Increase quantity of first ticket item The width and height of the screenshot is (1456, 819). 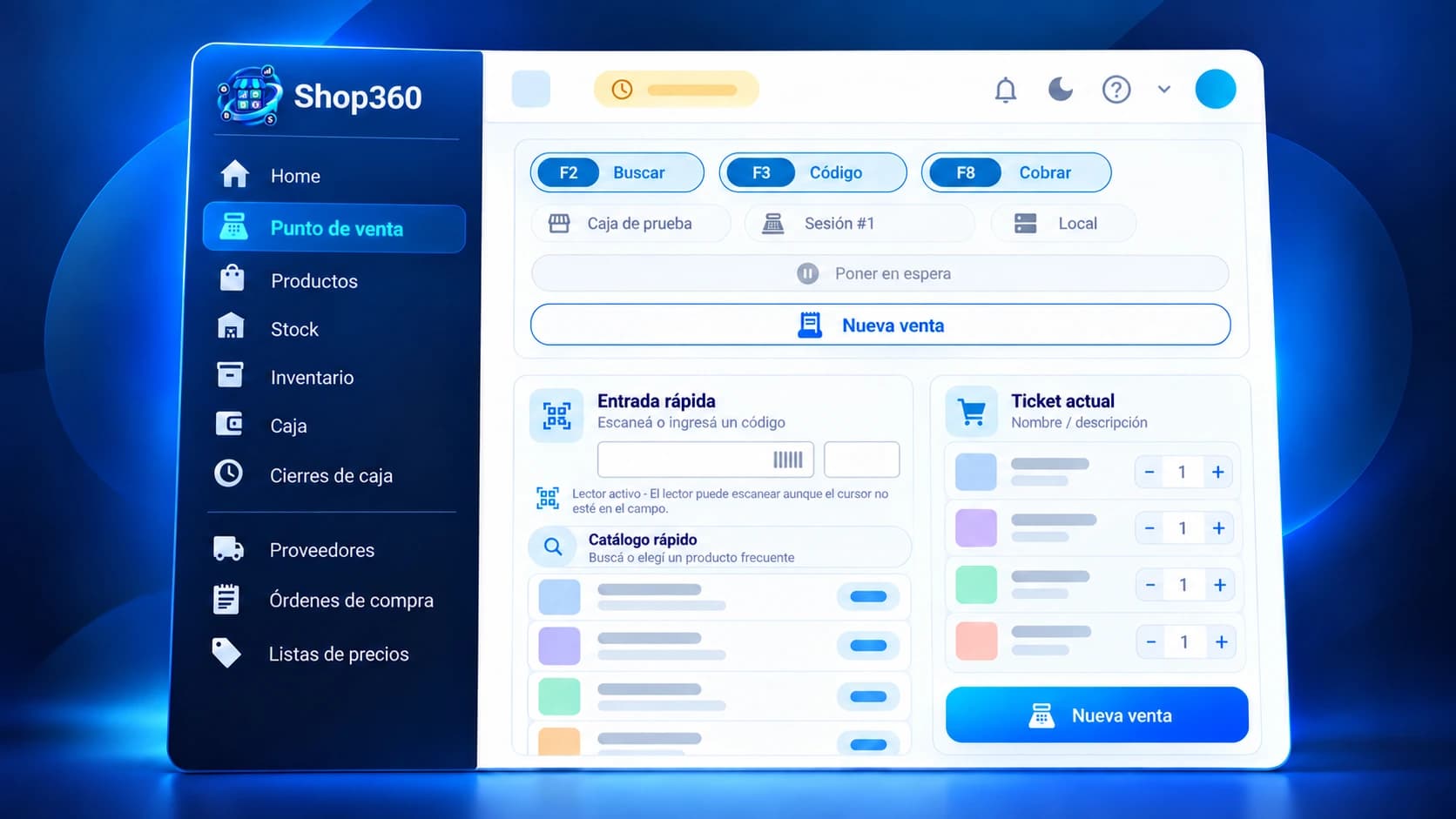pyautogui.click(x=1218, y=472)
